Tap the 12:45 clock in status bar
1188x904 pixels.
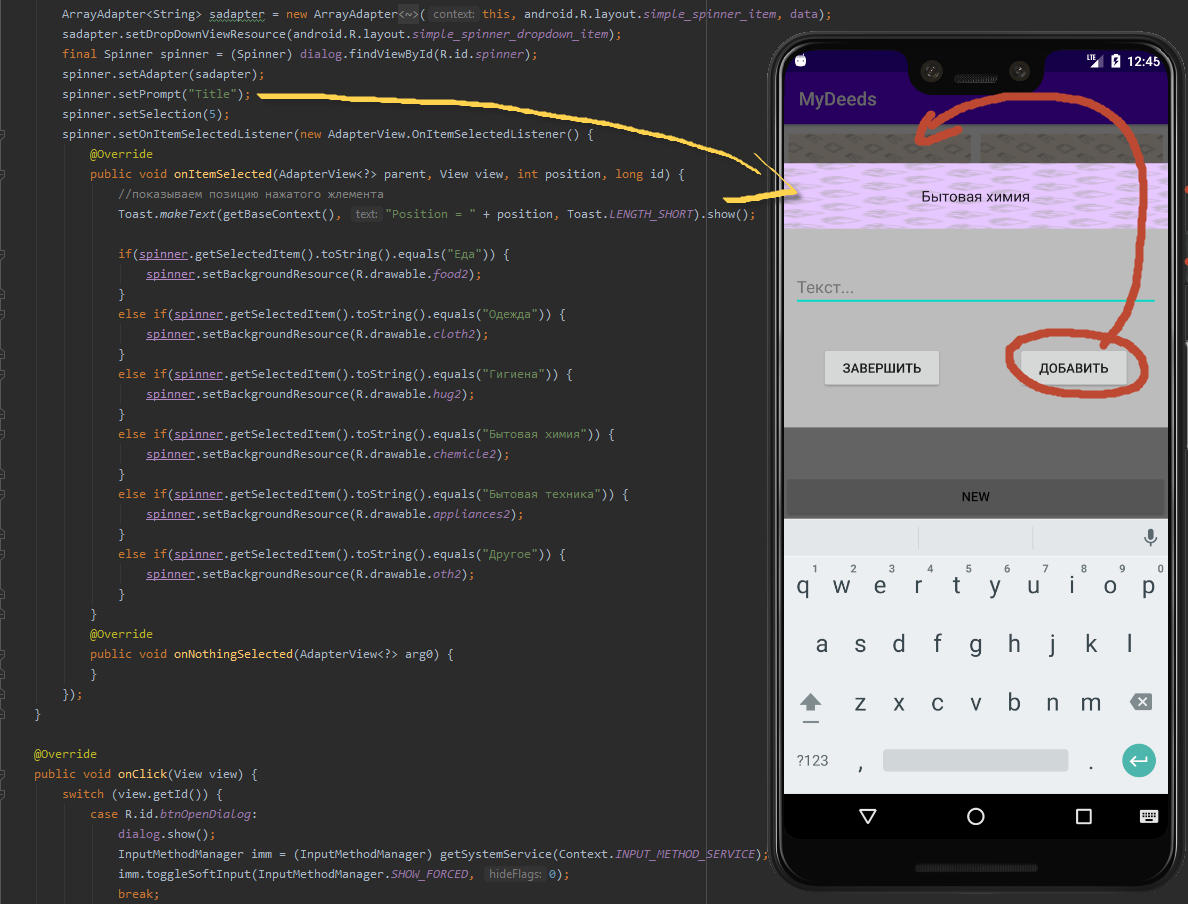tap(1143, 61)
